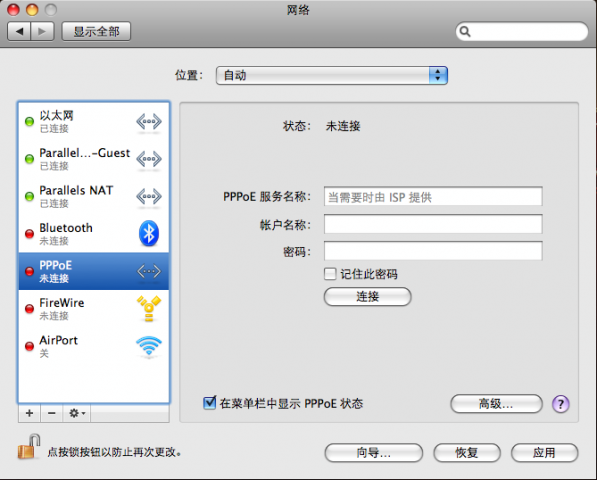The height and width of the screenshot is (480, 597).
Task: Open the gear action menu below list
Action: point(77,413)
